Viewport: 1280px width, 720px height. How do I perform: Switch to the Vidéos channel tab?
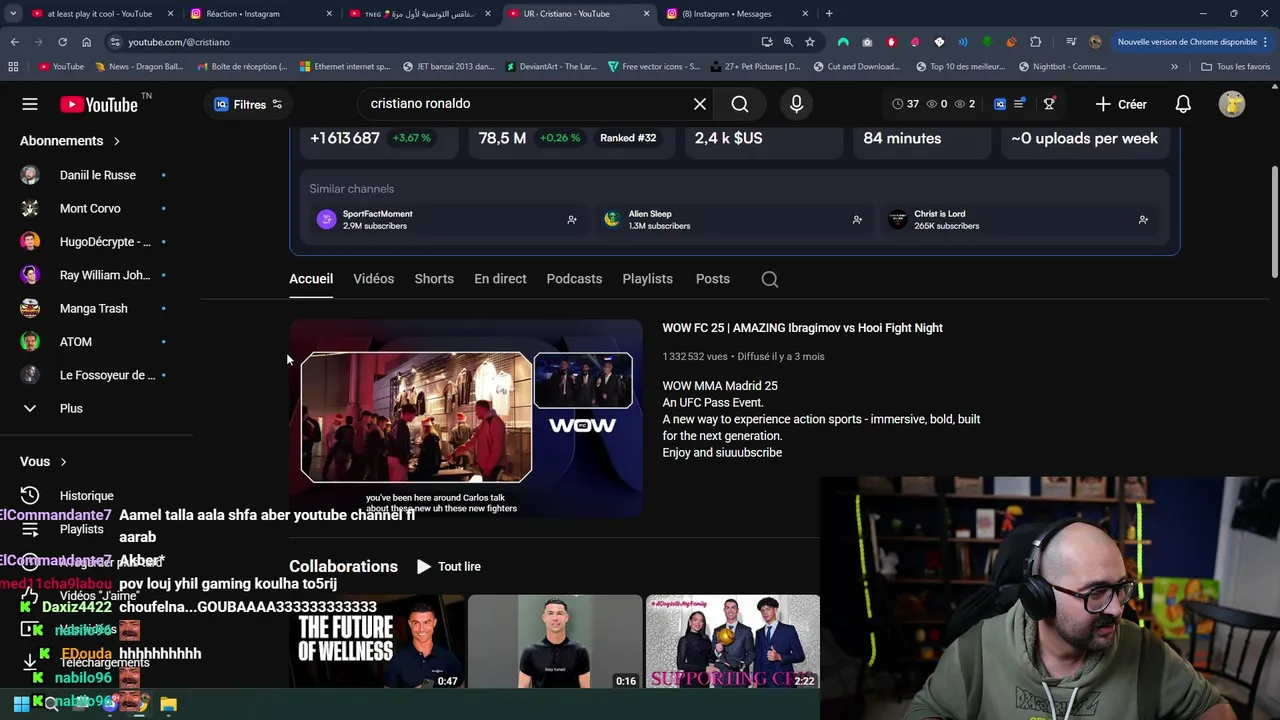click(x=373, y=279)
